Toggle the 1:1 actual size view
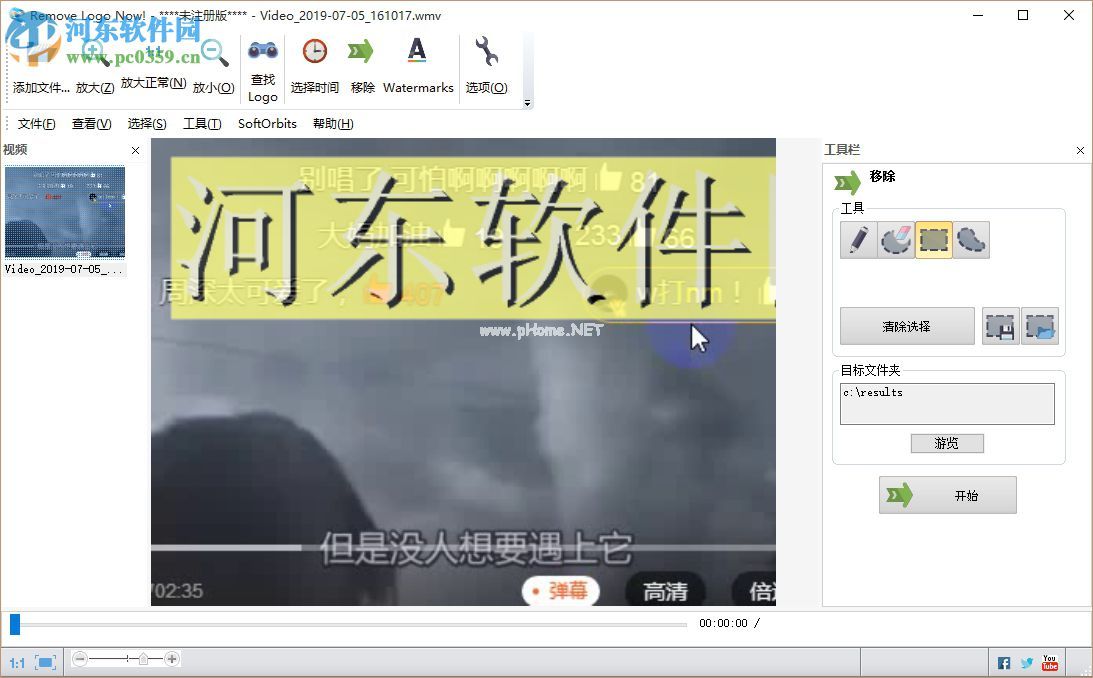1093x678 pixels. click(x=15, y=661)
